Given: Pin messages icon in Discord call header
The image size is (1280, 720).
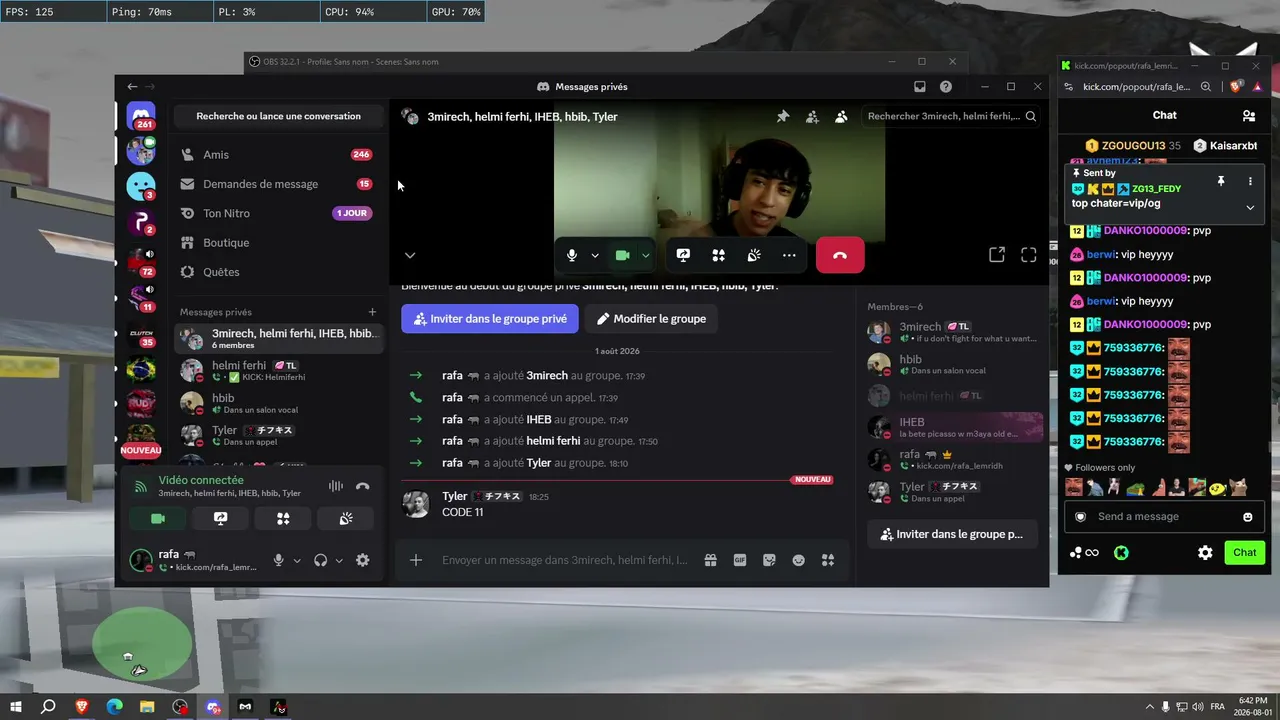Looking at the screenshot, I should [783, 116].
